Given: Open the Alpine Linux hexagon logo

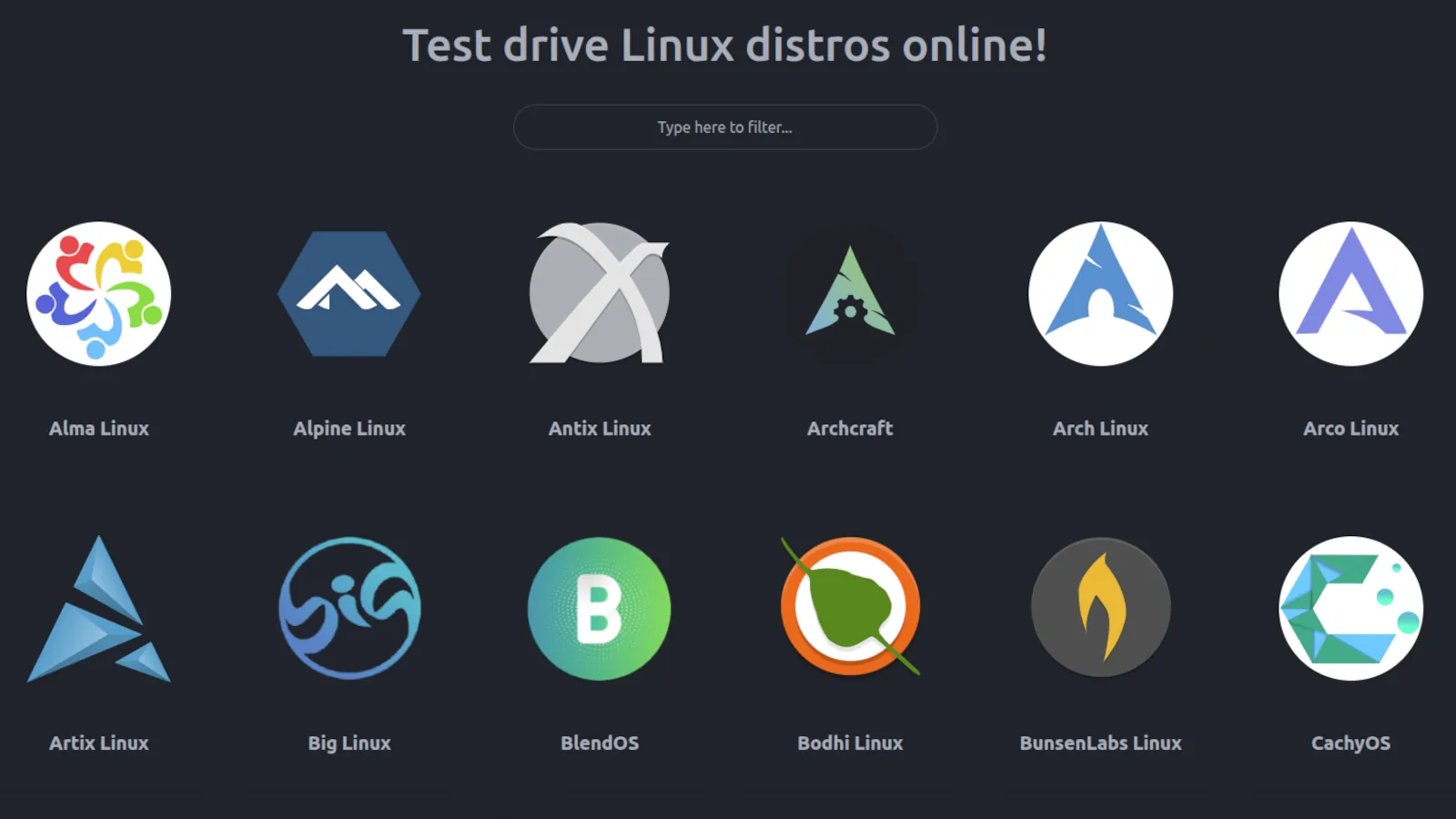Looking at the screenshot, I should [x=349, y=294].
